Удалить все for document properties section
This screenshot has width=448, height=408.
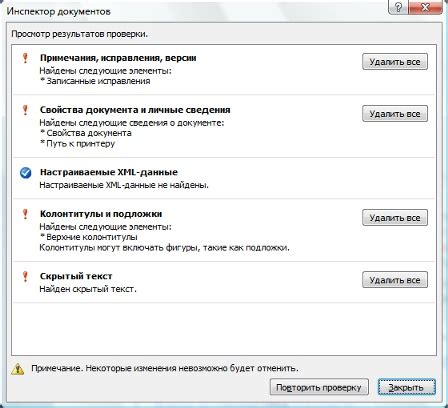[395, 114]
